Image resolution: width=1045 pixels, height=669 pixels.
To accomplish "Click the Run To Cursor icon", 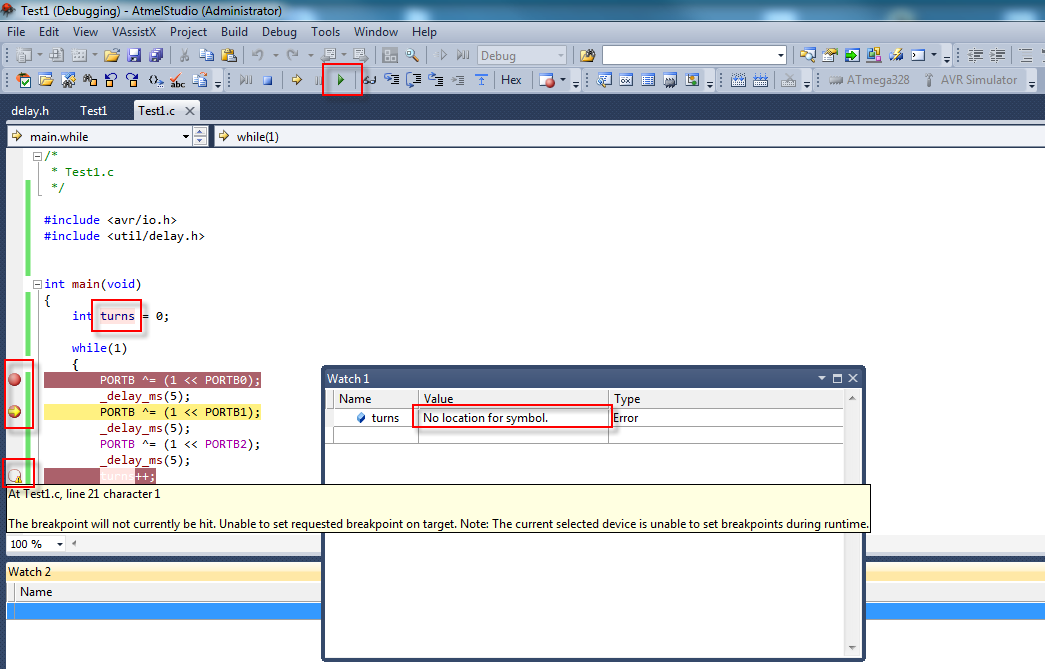I will (x=457, y=80).
